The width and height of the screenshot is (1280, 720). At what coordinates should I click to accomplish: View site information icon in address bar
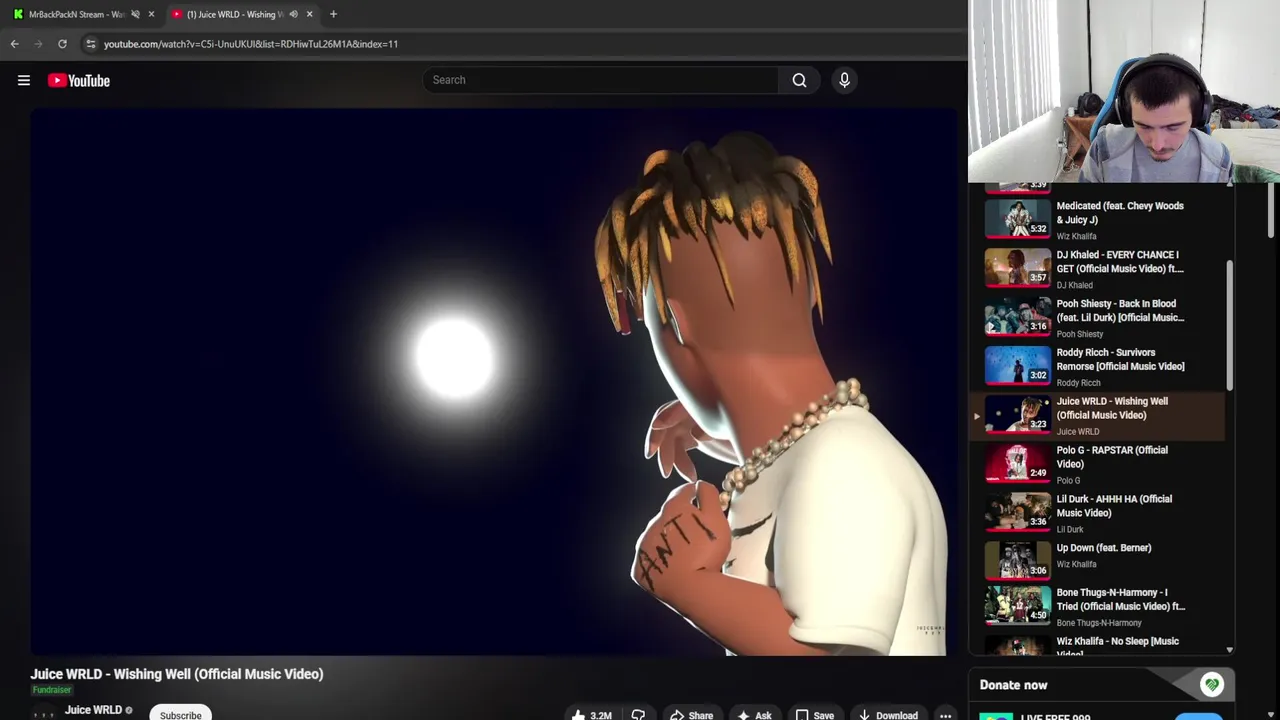[90, 44]
